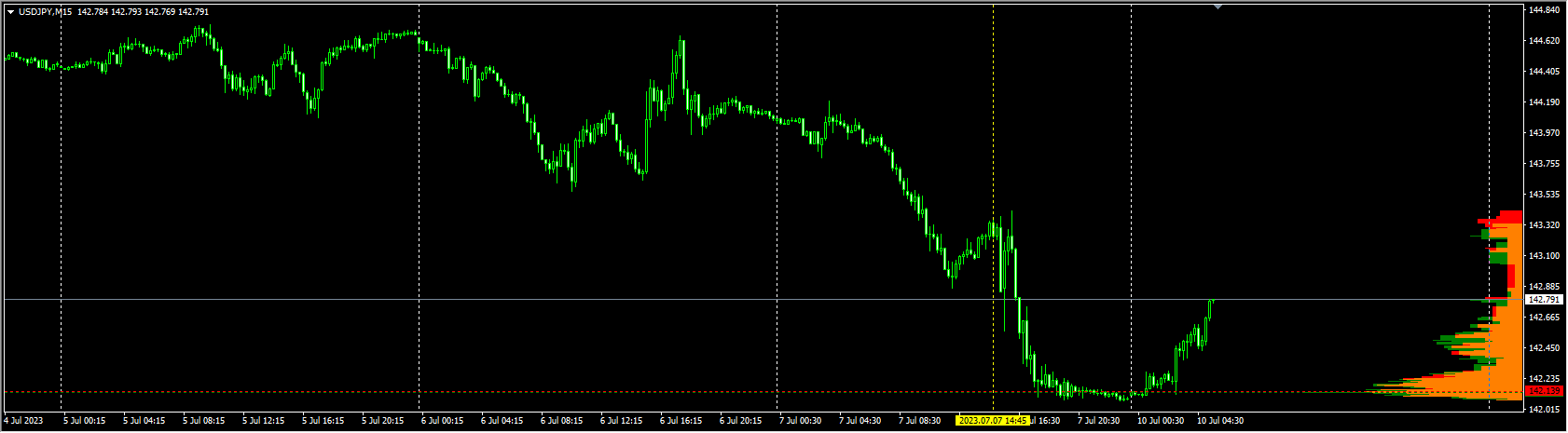Click time label 5 Jul 20:15

coord(382,421)
